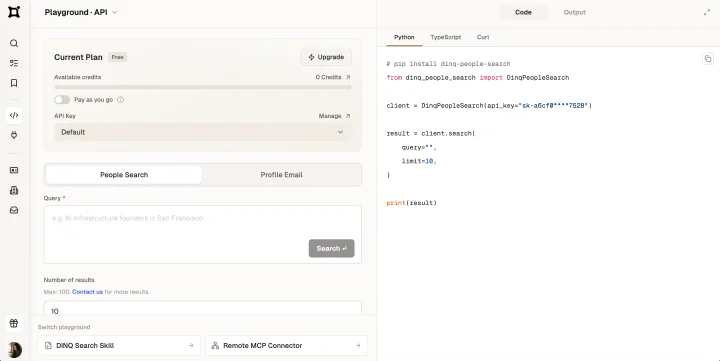This screenshot has height=361, width=720.
Task: Focus the Query text area
Action: (x=202, y=234)
